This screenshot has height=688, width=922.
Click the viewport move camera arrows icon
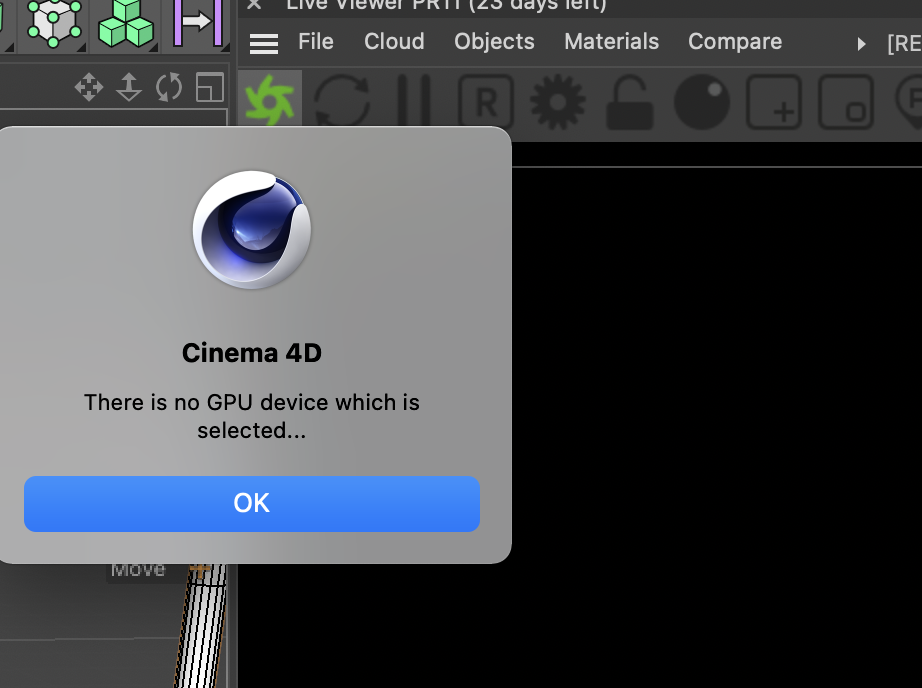(x=89, y=87)
